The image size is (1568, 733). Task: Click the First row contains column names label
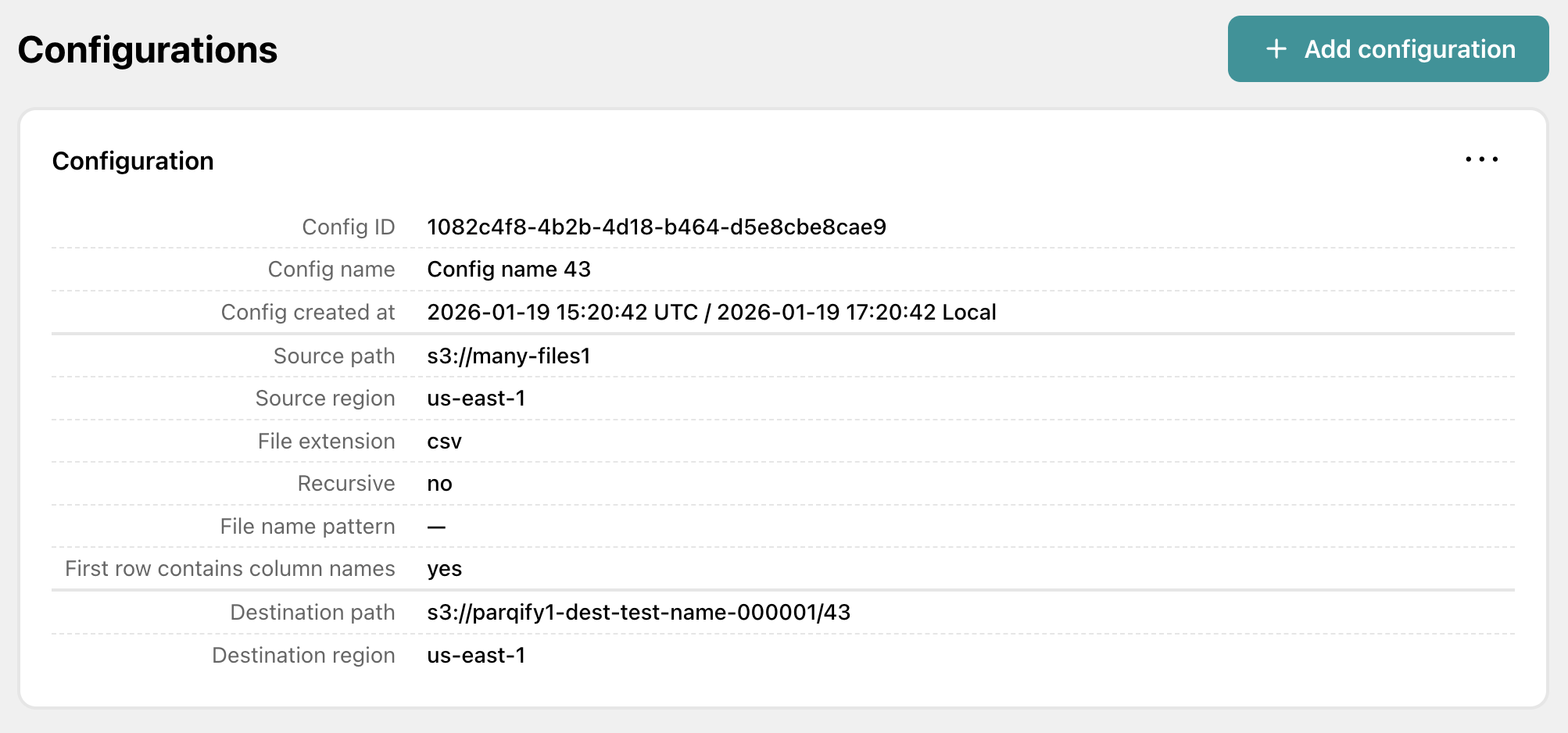(229, 569)
